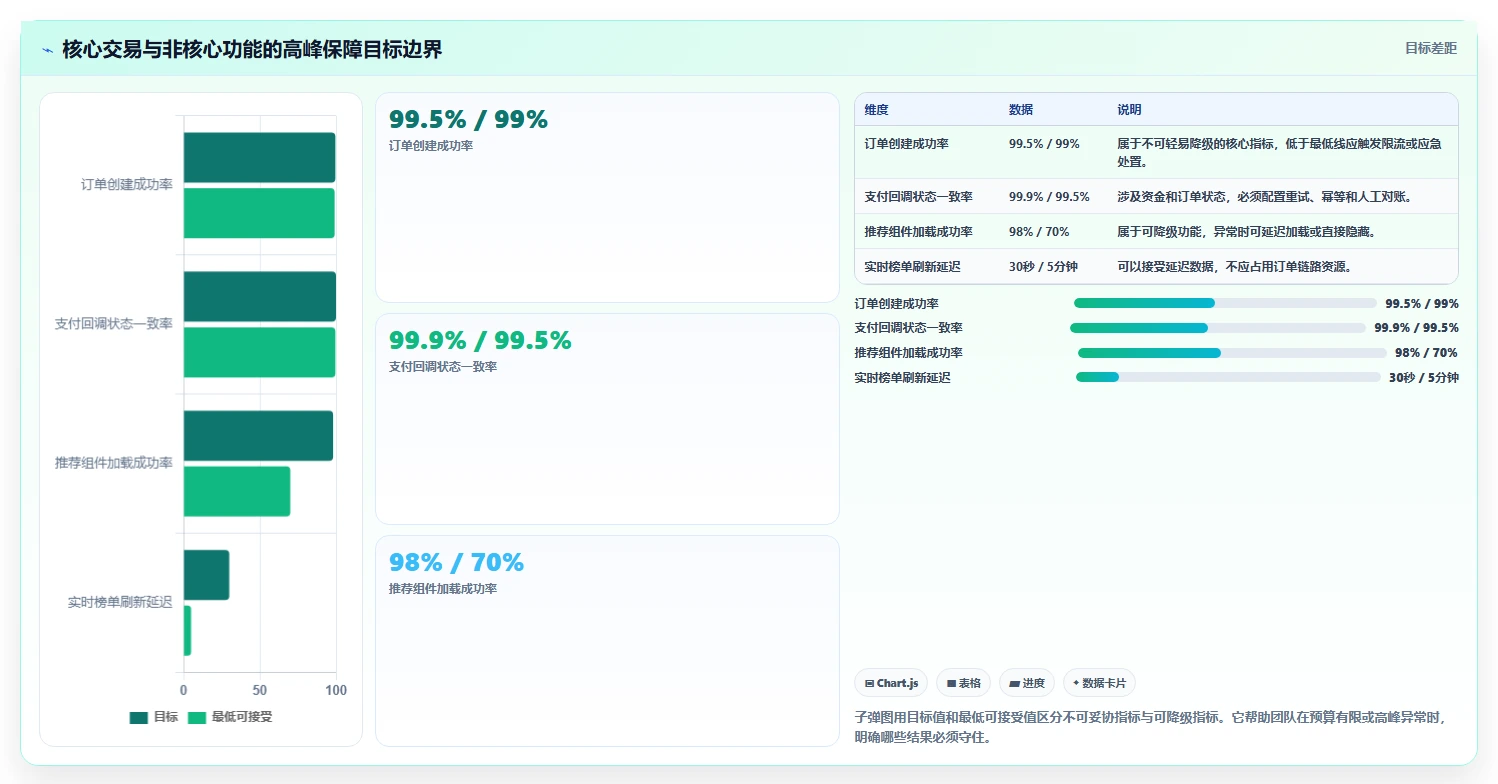
Task: Click the page title 核心交易与非核心功能的高峰保障目标边界
Action: [x=252, y=49]
